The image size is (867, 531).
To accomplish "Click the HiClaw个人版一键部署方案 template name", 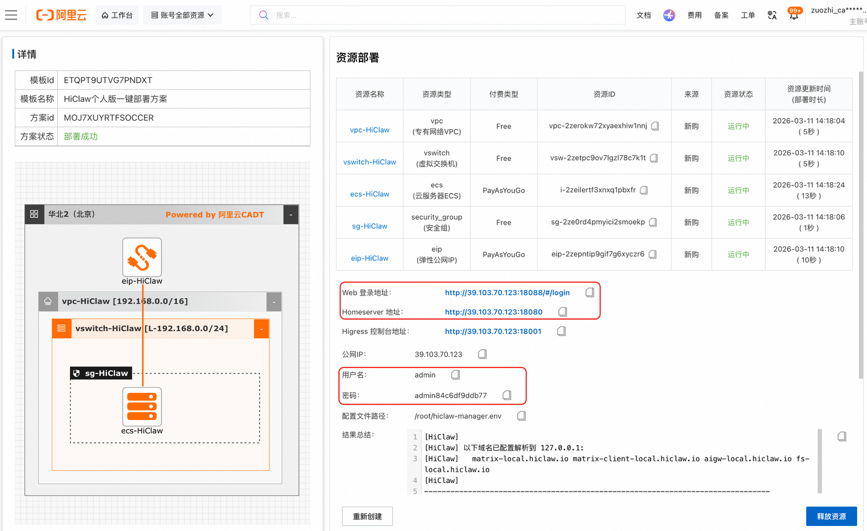I will (x=115, y=99).
